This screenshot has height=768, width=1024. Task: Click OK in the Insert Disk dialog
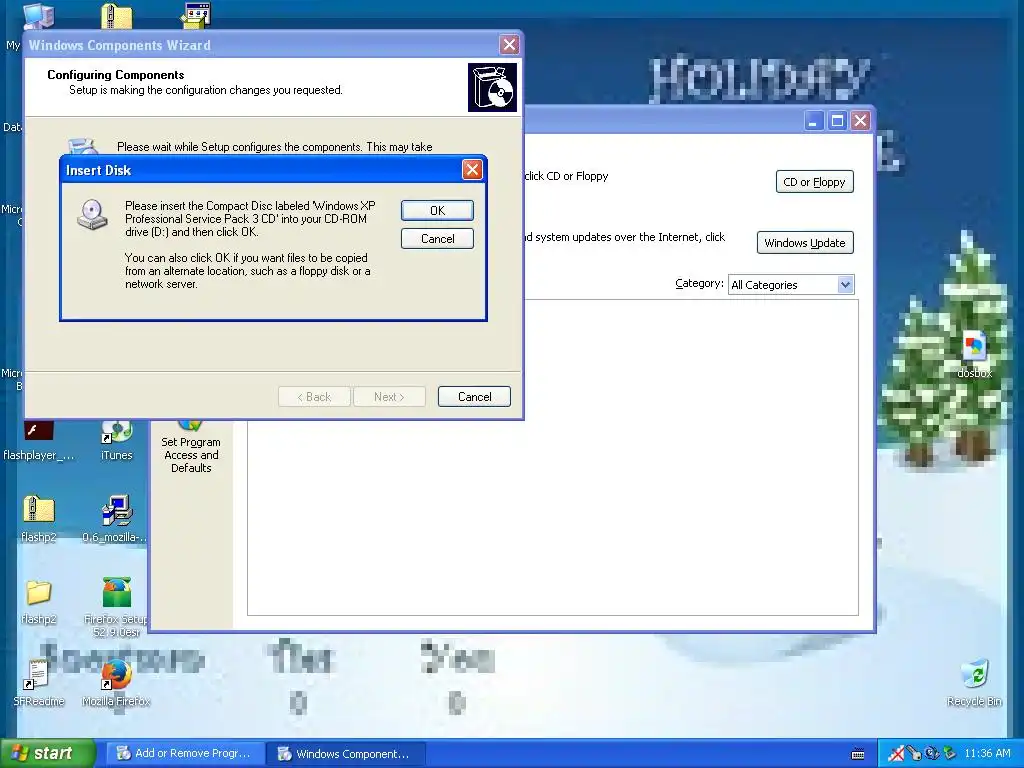pos(437,210)
